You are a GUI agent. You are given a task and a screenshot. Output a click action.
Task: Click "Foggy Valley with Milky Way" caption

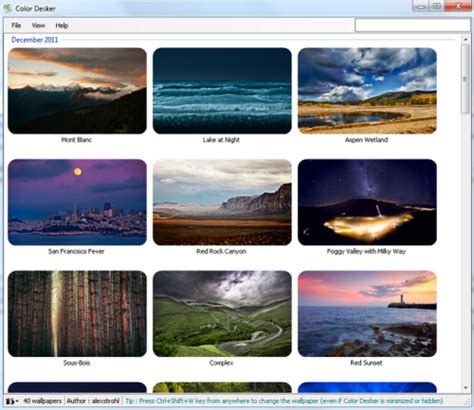point(366,251)
